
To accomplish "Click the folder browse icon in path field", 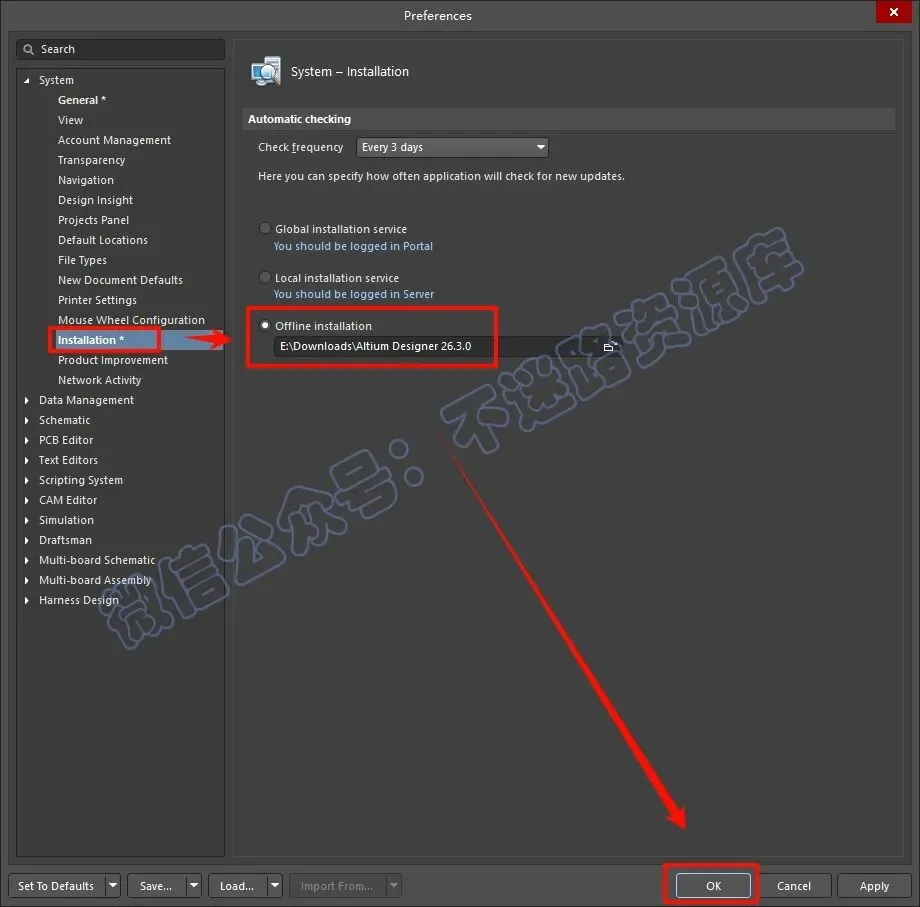I will (x=610, y=347).
